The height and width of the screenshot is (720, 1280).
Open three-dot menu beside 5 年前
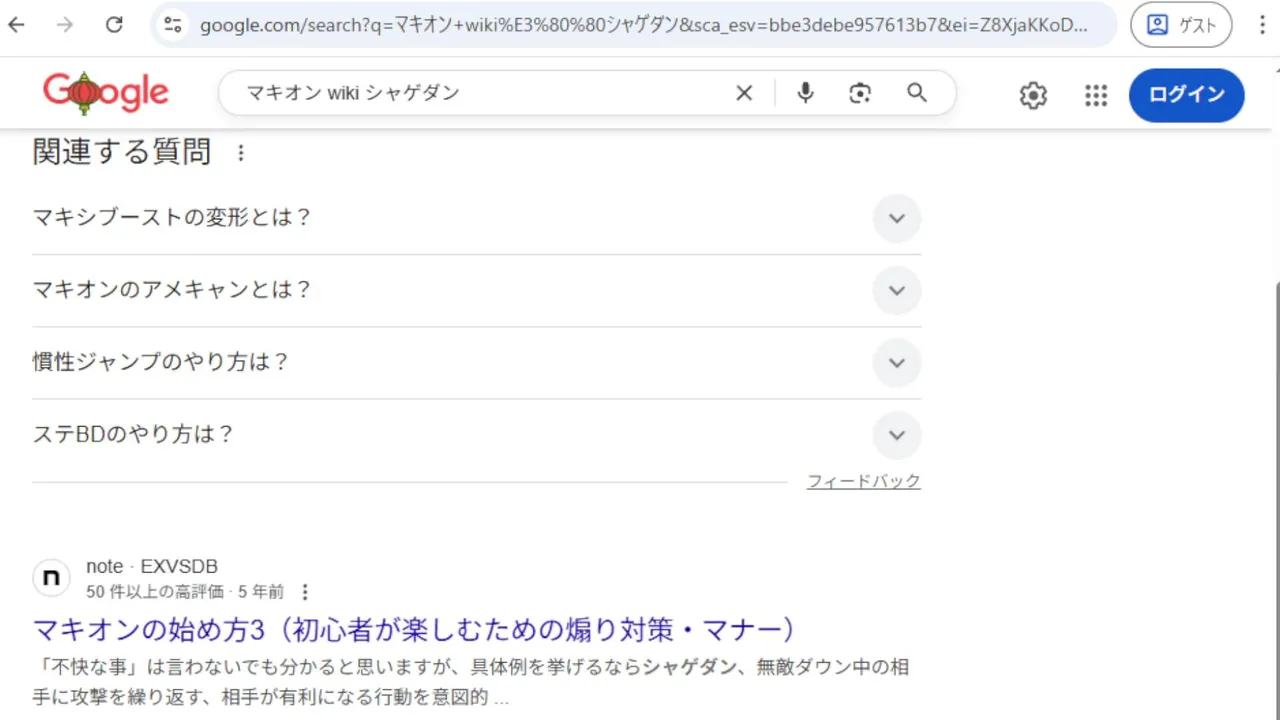point(306,591)
